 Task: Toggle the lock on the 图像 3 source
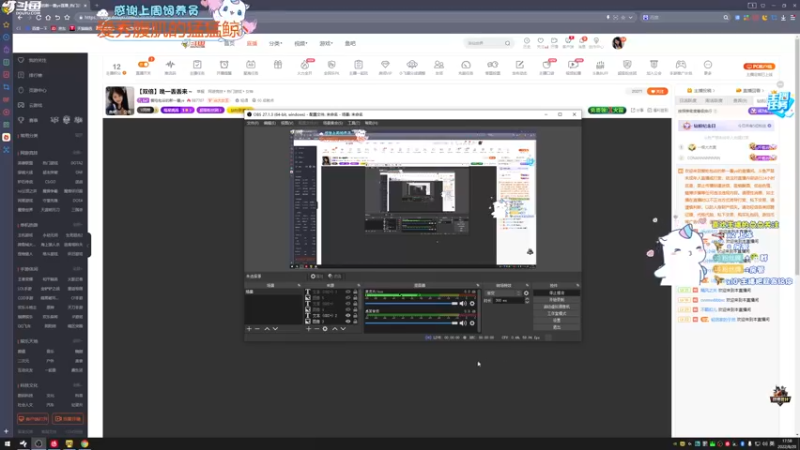(x=355, y=321)
